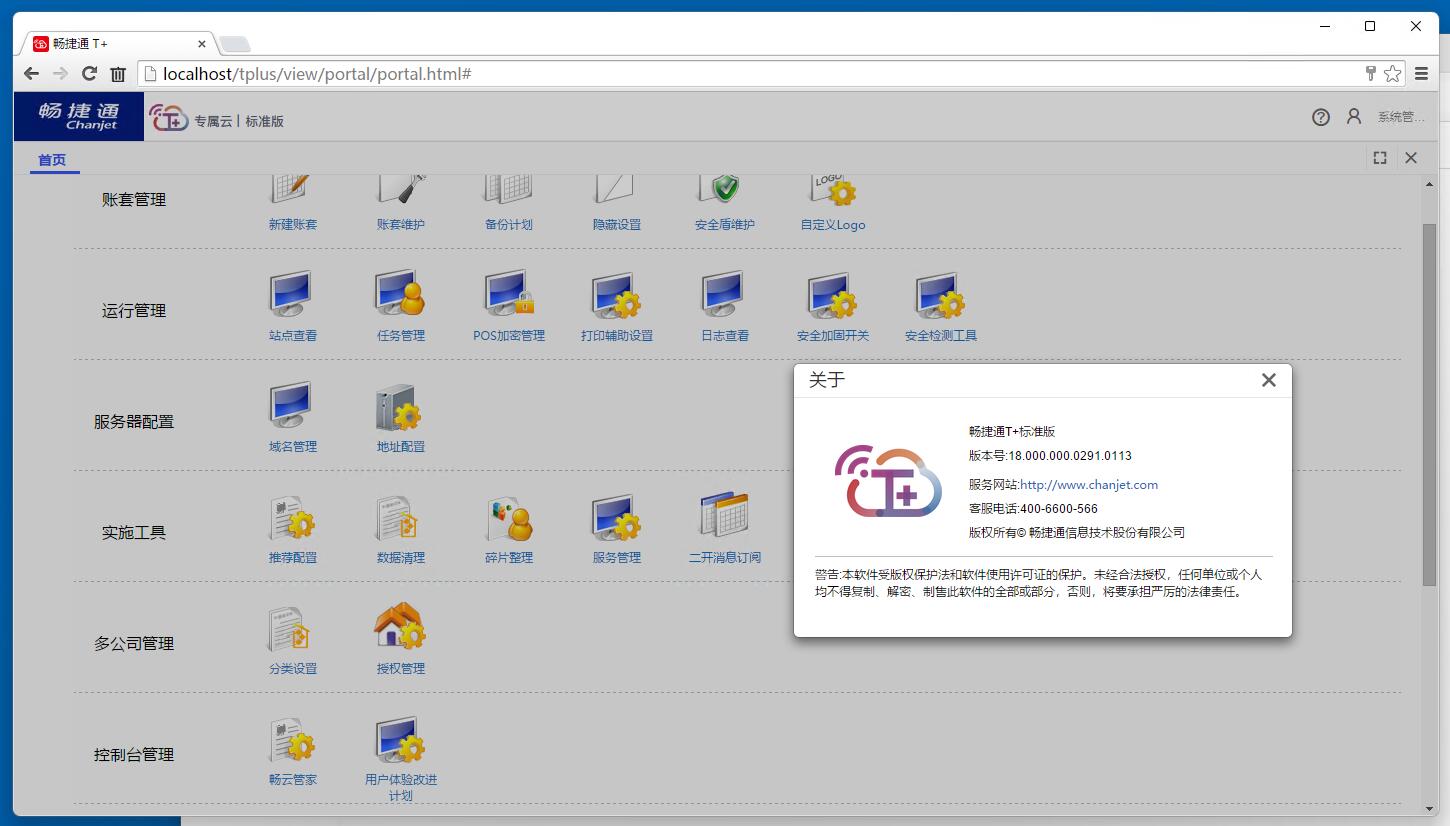1450x826 pixels.
Task: Open the 站点查看 site viewer icon
Action: (x=292, y=296)
